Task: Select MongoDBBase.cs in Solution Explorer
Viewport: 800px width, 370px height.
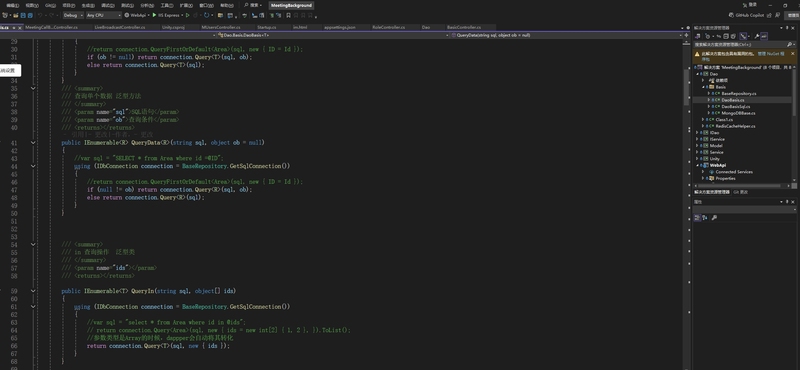Action: coord(738,113)
